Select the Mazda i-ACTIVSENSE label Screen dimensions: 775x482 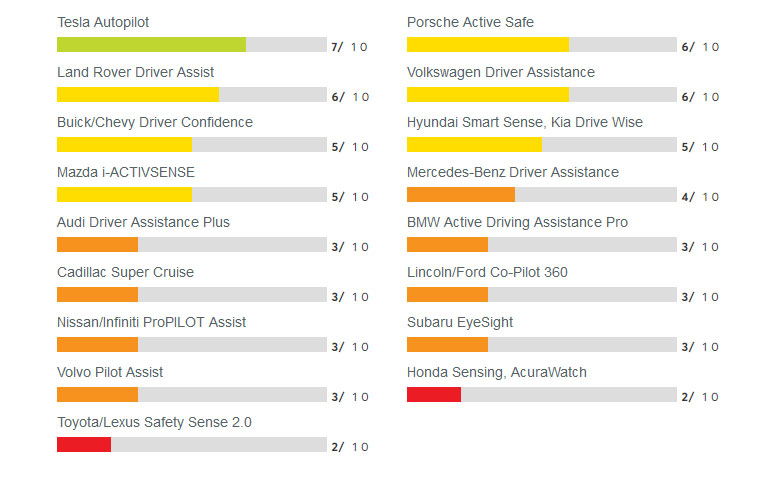[126, 172]
